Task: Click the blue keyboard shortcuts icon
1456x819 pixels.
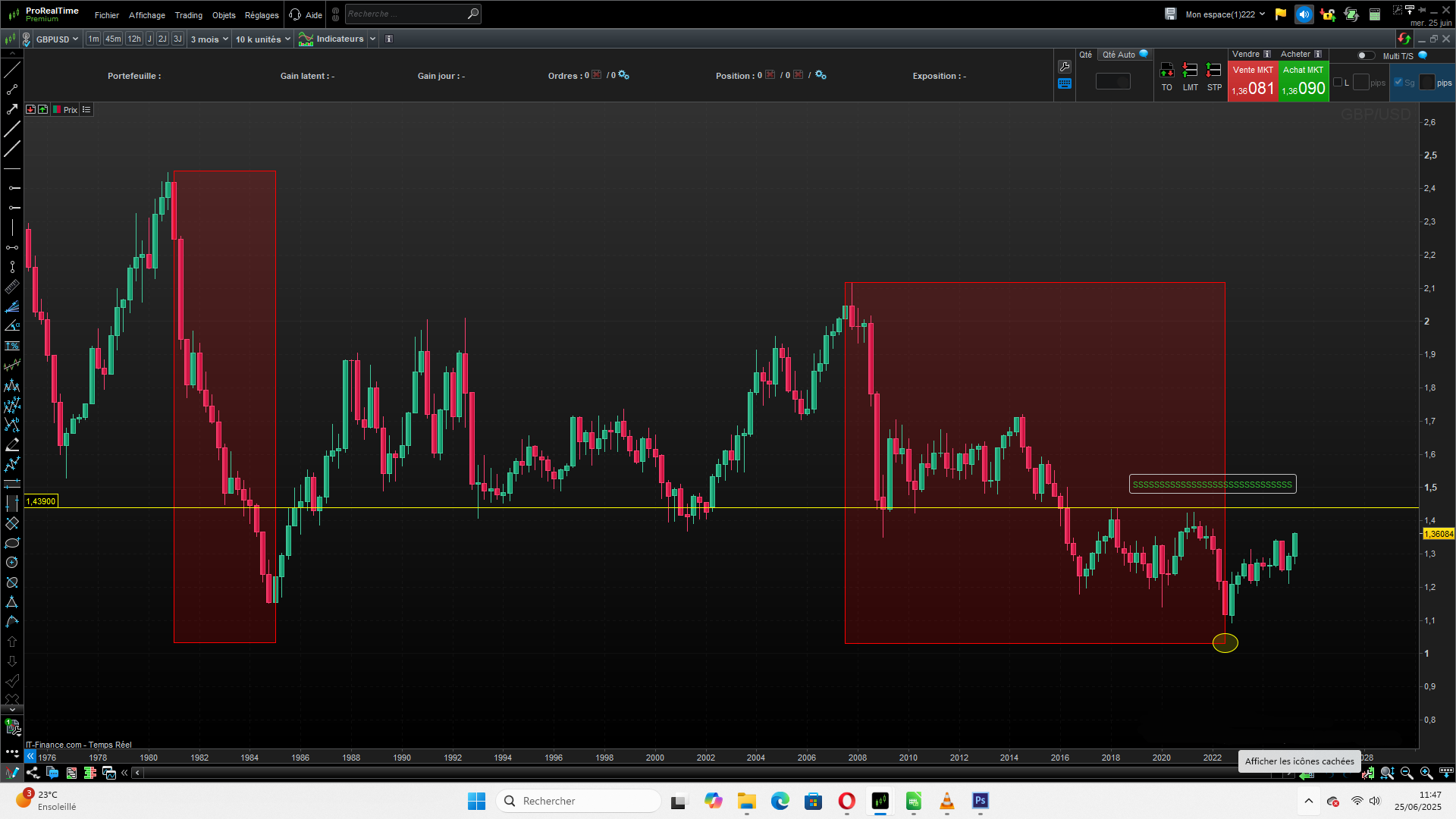Action: click(1065, 83)
